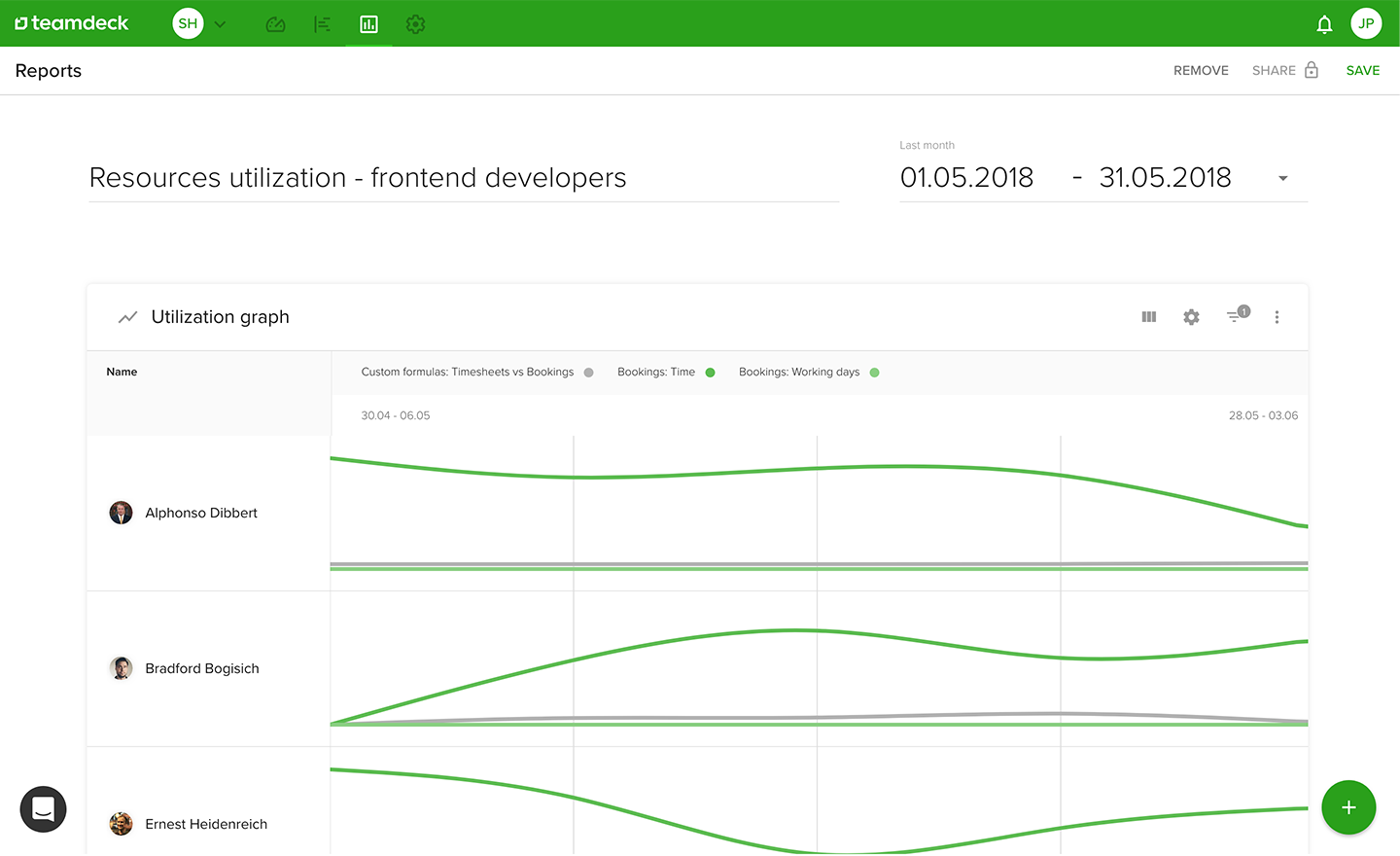1400x856 pixels.
Task: Select the 01.05.2018 start date field
Action: 966,178
